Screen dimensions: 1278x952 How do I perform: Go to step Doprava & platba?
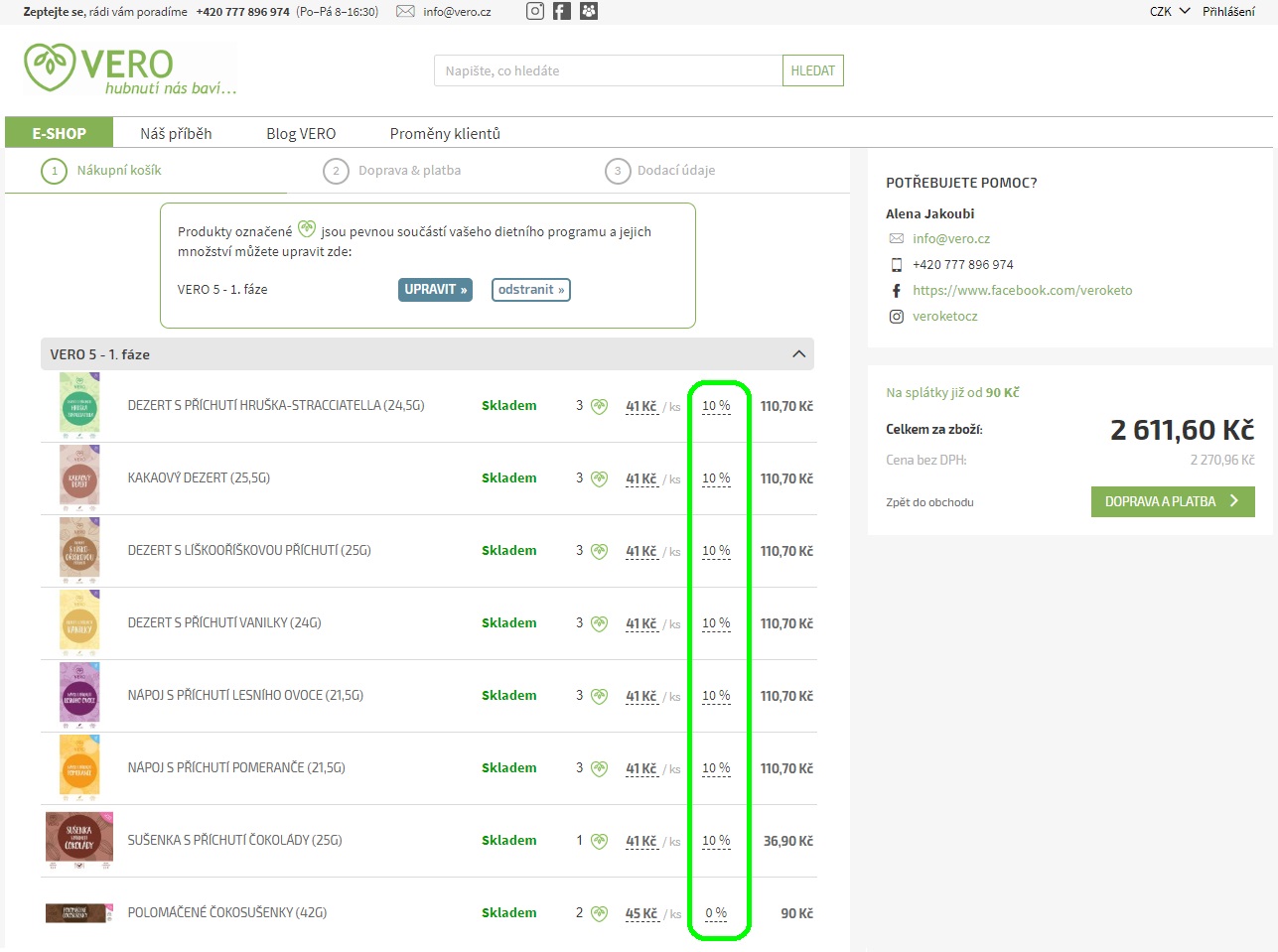pos(392,171)
